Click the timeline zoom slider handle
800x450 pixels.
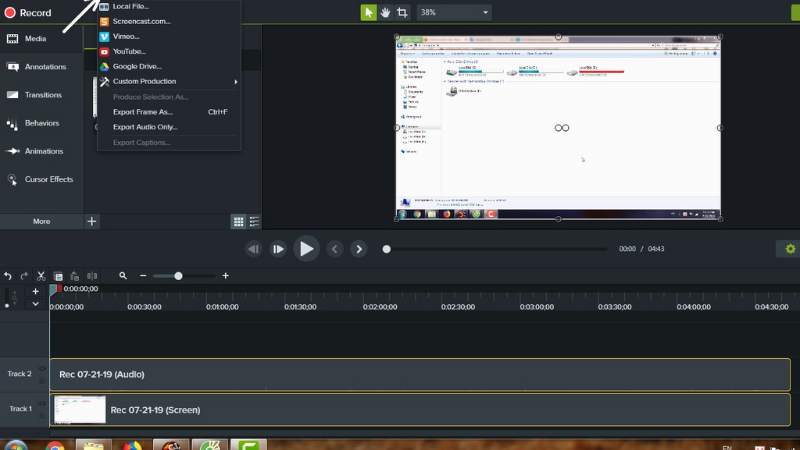(x=178, y=275)
